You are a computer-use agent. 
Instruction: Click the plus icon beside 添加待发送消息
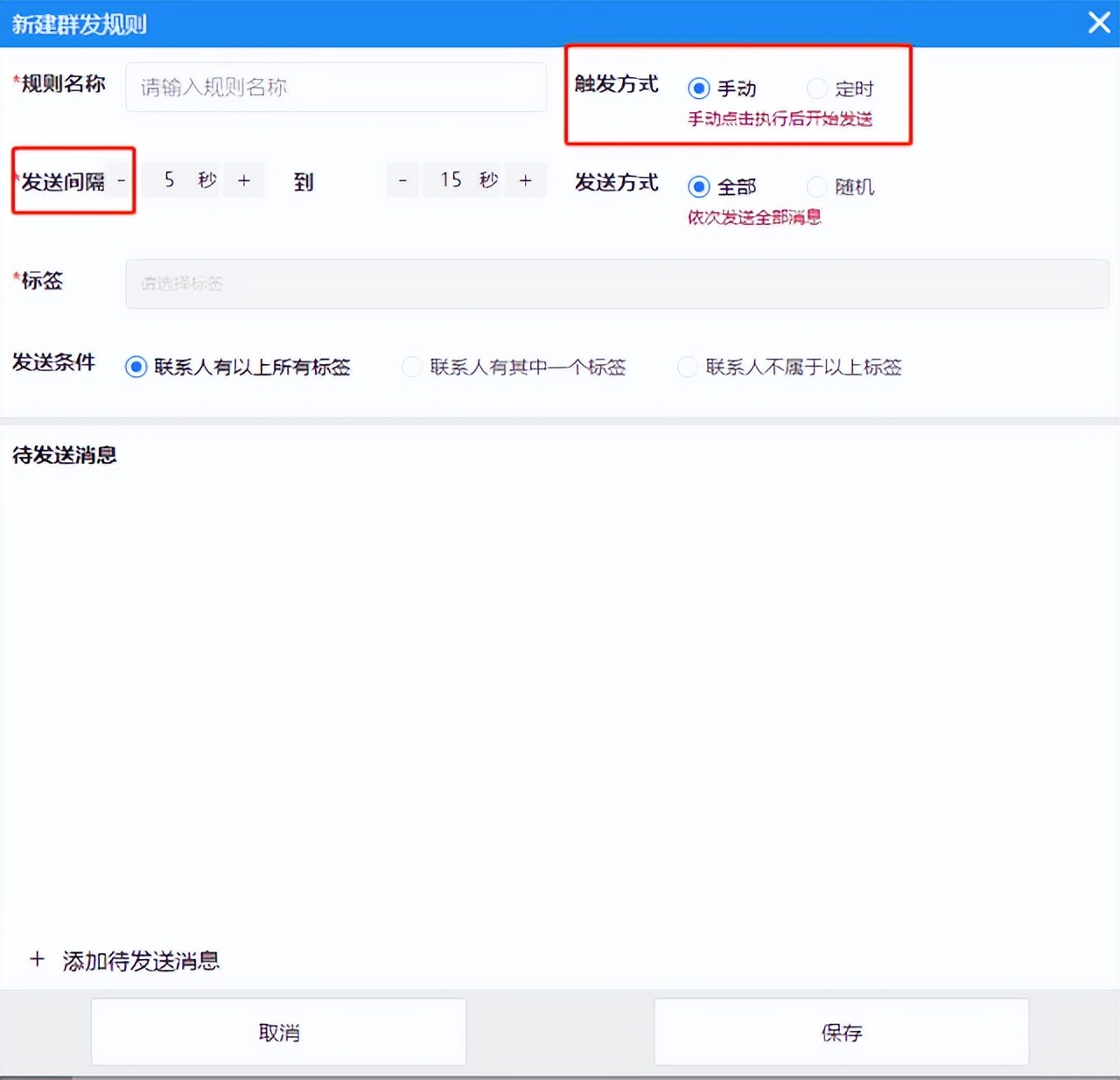(37, 959)
